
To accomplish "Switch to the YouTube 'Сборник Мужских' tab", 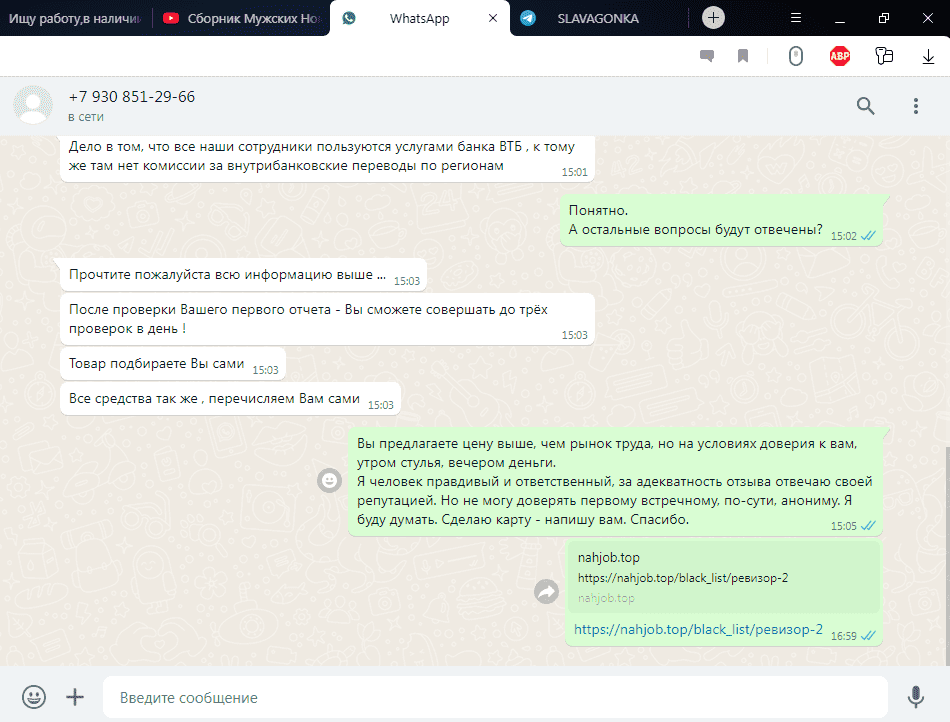I will click(x=241, y=18).
